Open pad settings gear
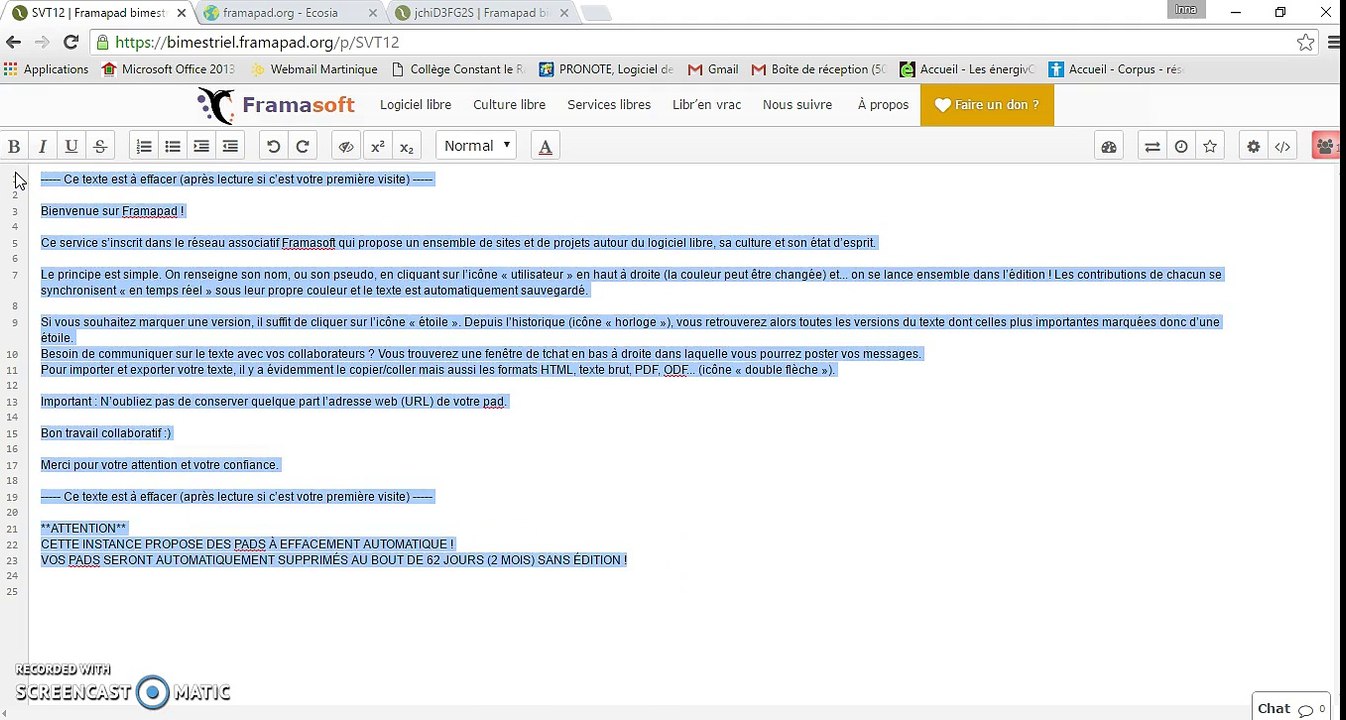This screenshot has height=720, width=1346. click(x=1253, y=146)
